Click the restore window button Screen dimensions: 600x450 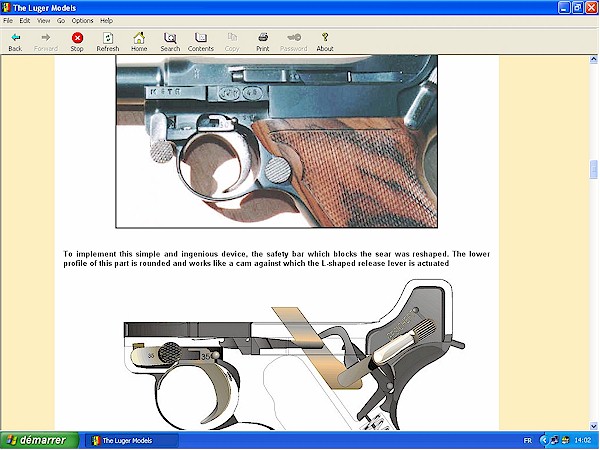578,8
